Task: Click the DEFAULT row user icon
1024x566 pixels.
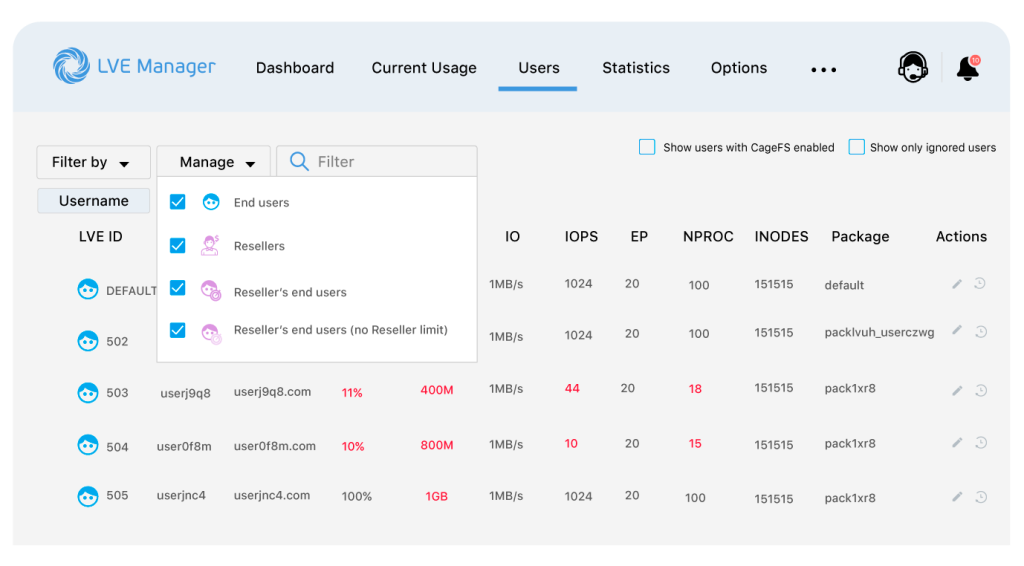Action: click(x=88, y=289)
